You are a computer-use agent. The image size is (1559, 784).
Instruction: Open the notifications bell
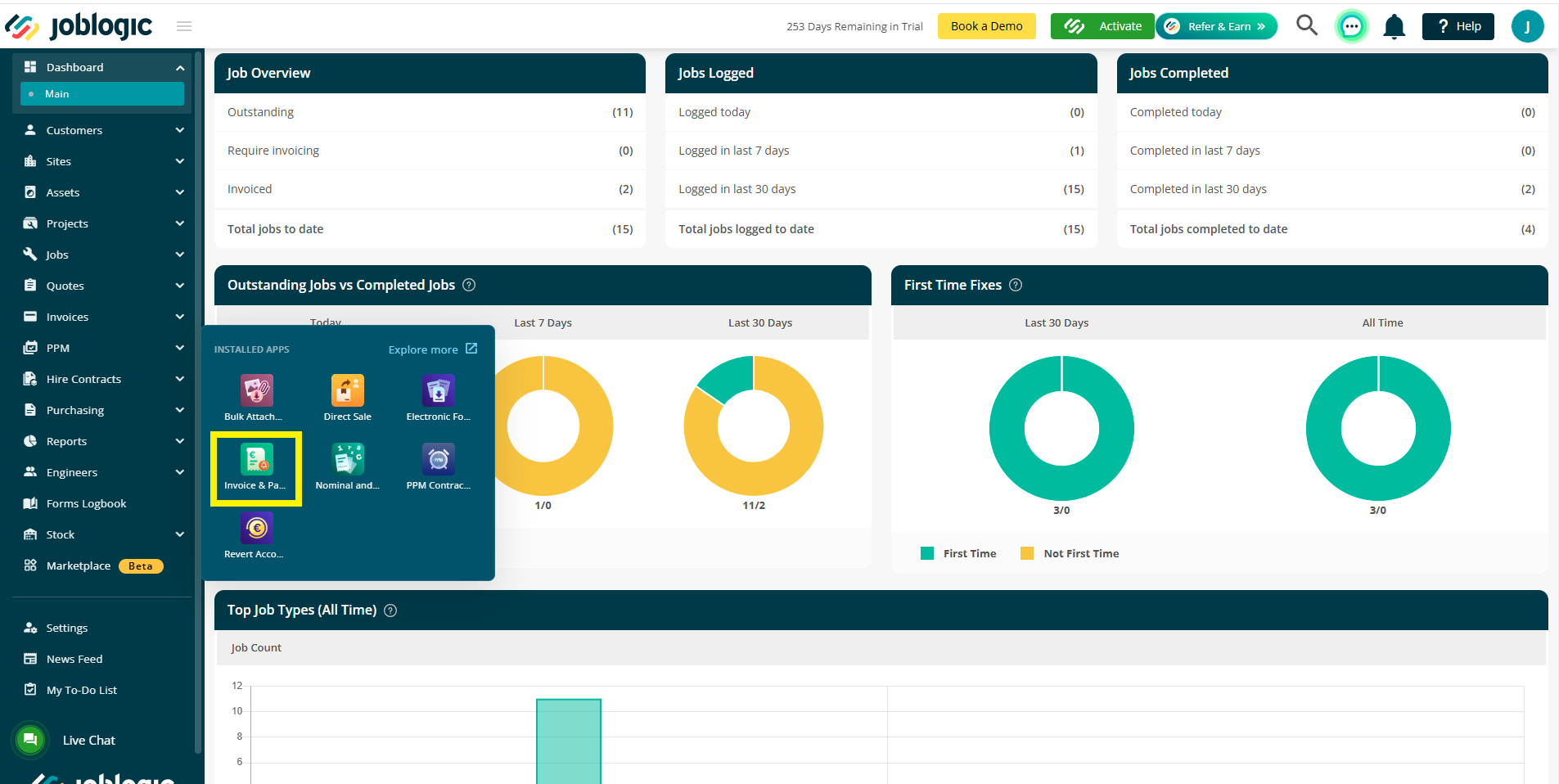click(1395, 27)
